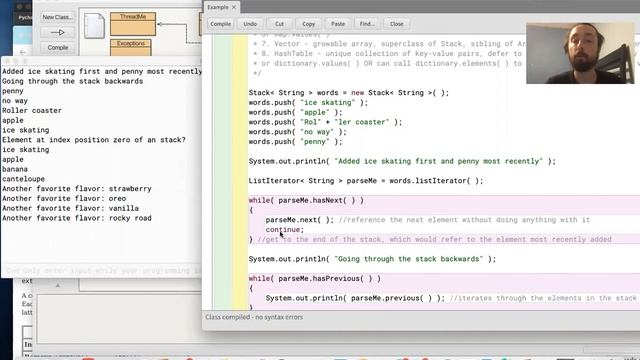Select the dependency arrow tool in BlueJ window
This screenshot has height=360, width=640.
(x=58, y=32)
